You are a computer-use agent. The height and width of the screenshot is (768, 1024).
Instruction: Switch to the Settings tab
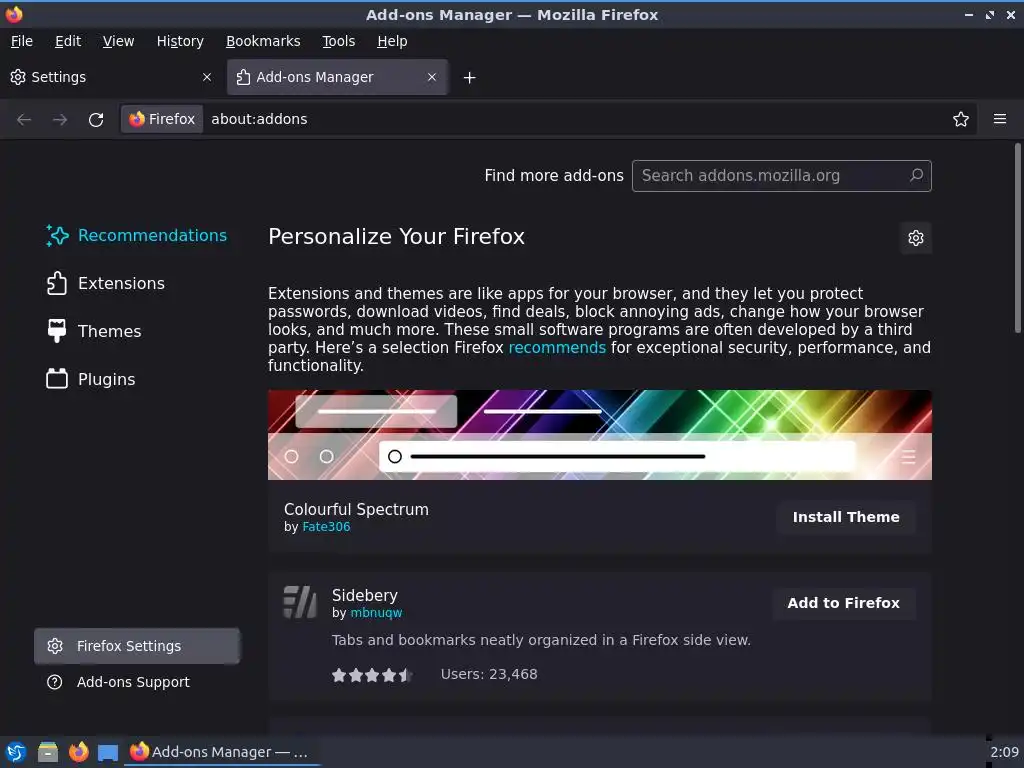click(x=111, y=77)
